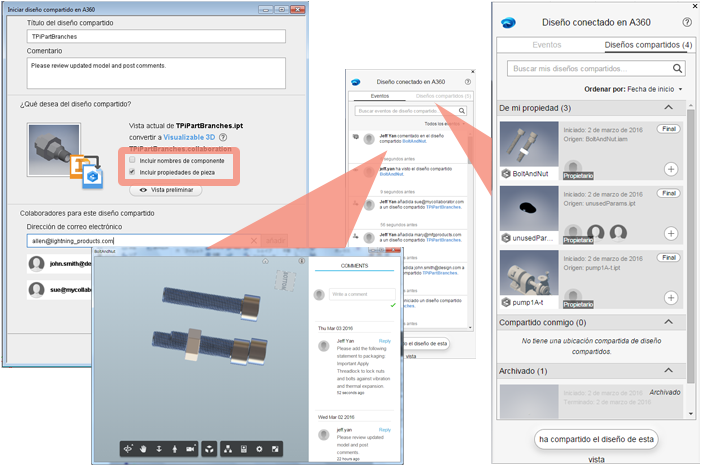Add collaborator to BoltAndNut with plus icon
701x467 pixels.
point(671,169)
